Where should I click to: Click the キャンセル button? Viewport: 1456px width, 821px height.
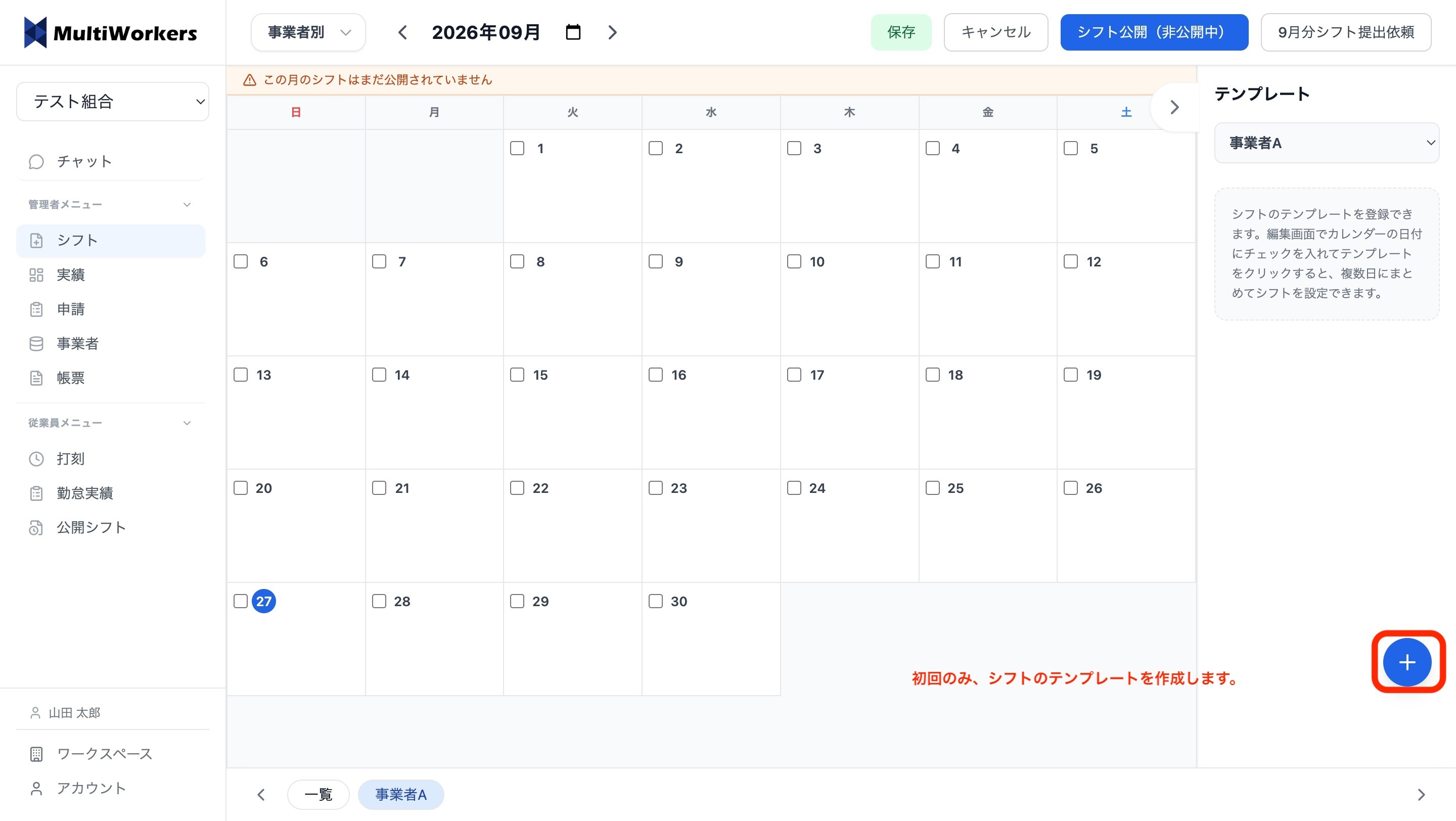[x=996, y=32]
